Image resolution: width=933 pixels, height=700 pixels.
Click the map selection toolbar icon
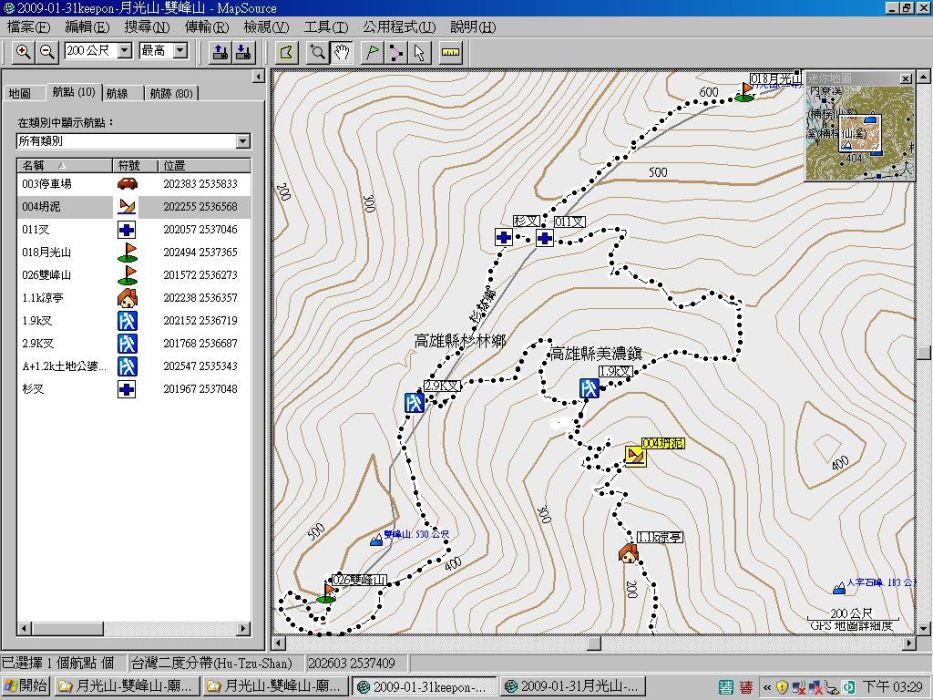287,52
